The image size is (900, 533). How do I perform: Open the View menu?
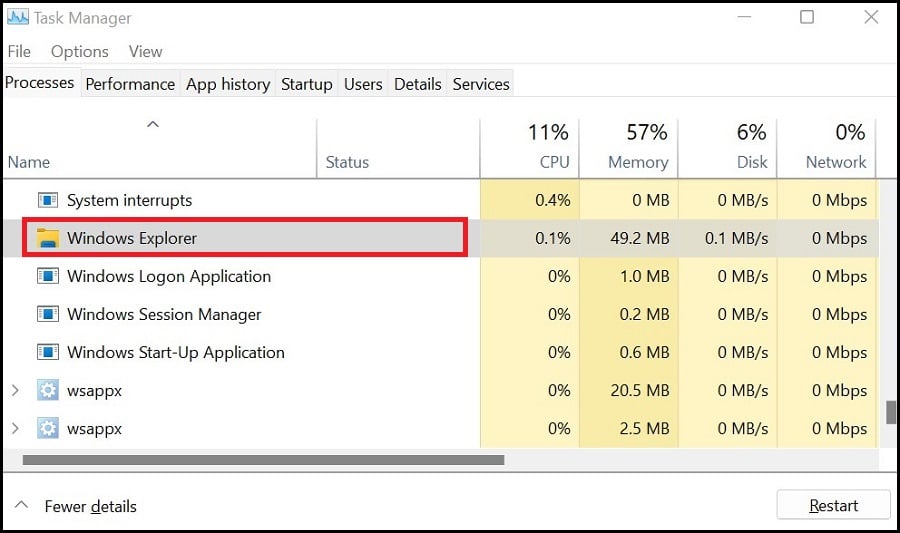pyautogui.click(x=145, y=52)
